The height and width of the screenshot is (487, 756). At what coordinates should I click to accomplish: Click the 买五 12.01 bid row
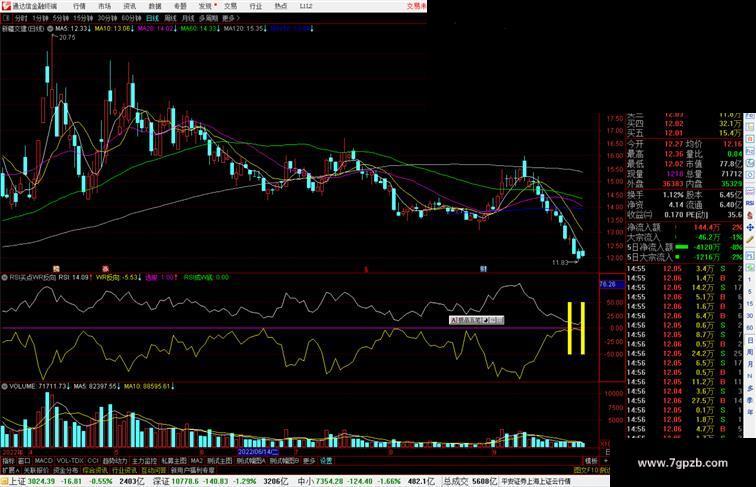[685, 133]
